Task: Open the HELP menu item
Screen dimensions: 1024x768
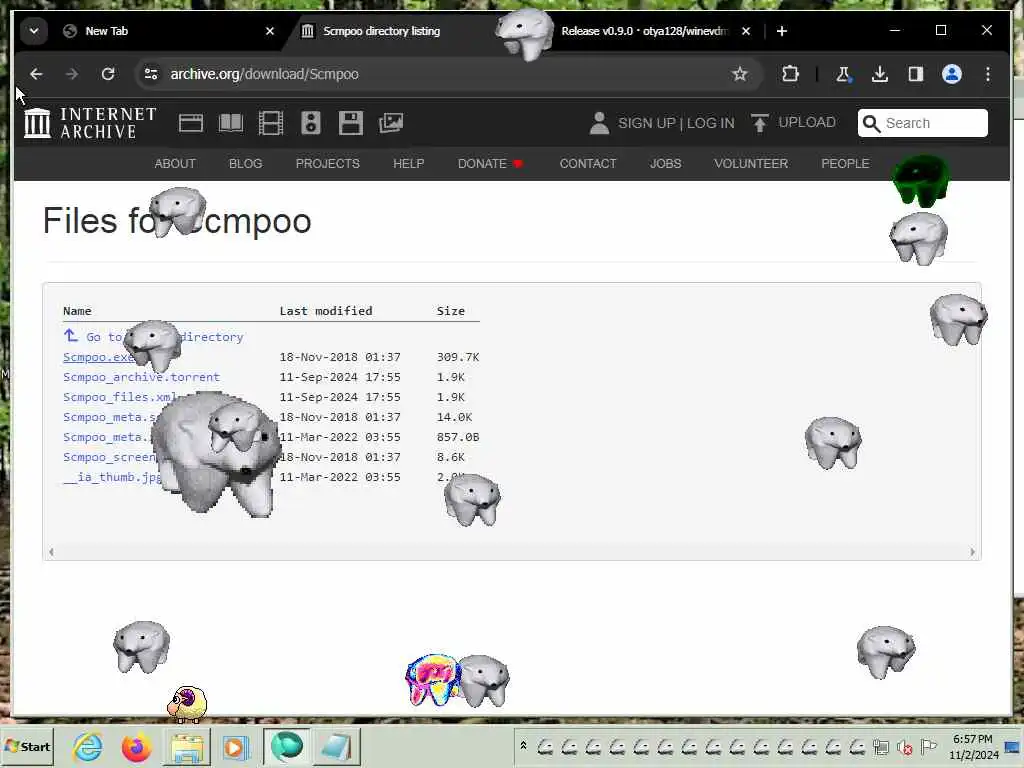Action: pyautogui.click(x=409, y=164)
